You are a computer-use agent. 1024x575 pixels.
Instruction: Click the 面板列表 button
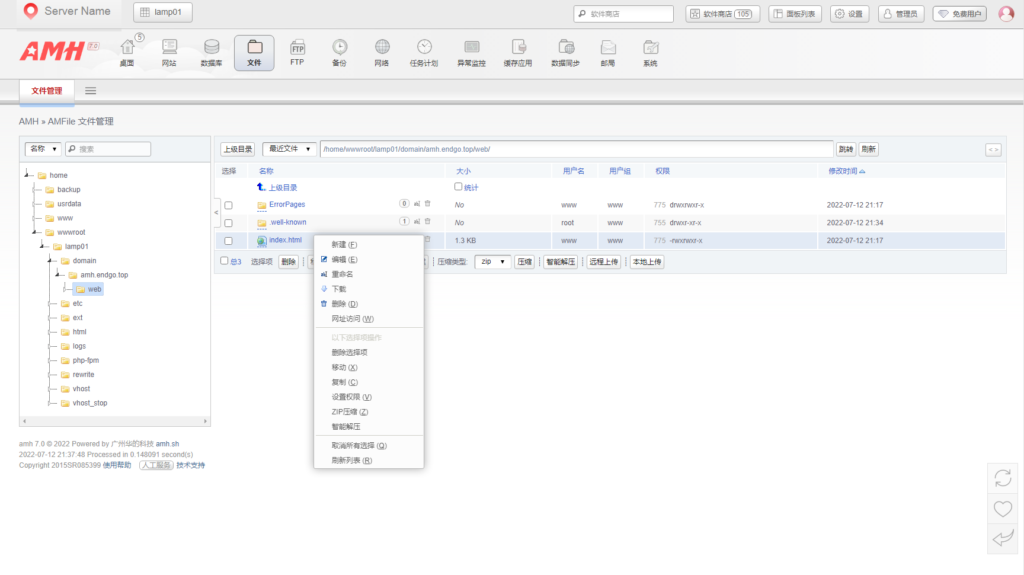(x=795, y=14)
